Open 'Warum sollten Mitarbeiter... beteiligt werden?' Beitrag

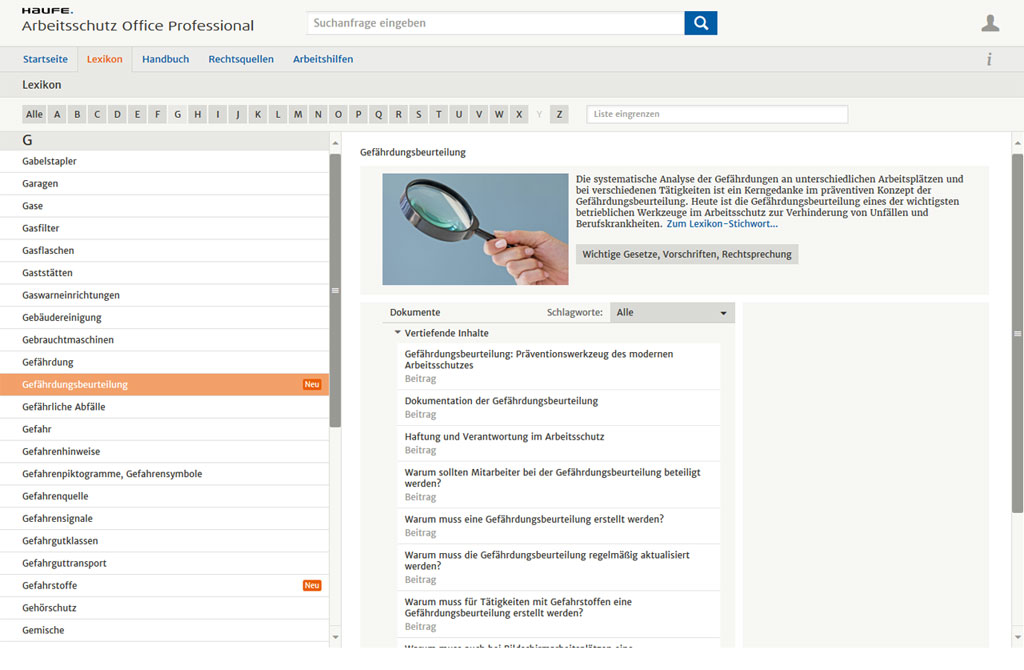pos(558,485)
